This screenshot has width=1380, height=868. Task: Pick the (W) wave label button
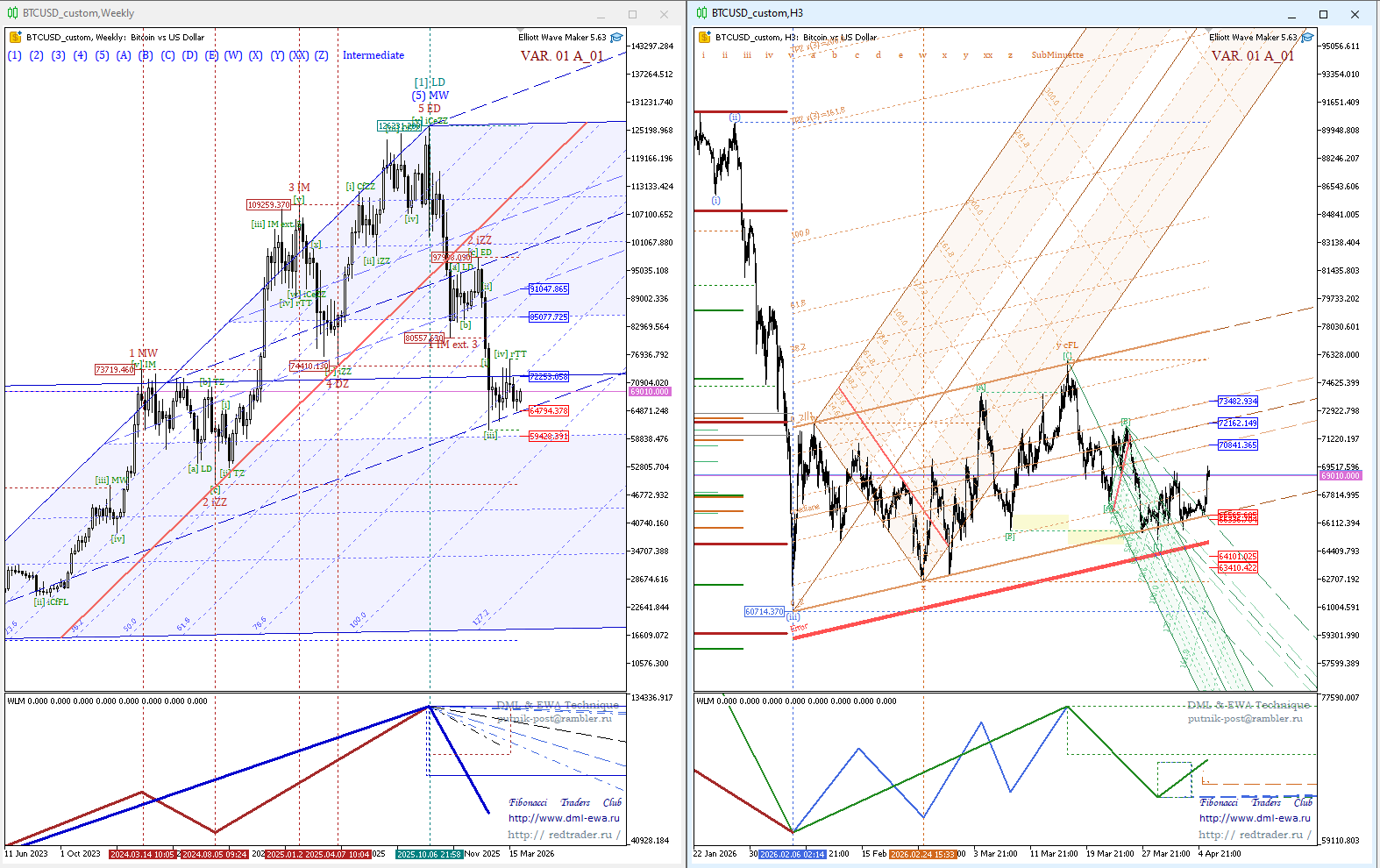tap(233, 55)
